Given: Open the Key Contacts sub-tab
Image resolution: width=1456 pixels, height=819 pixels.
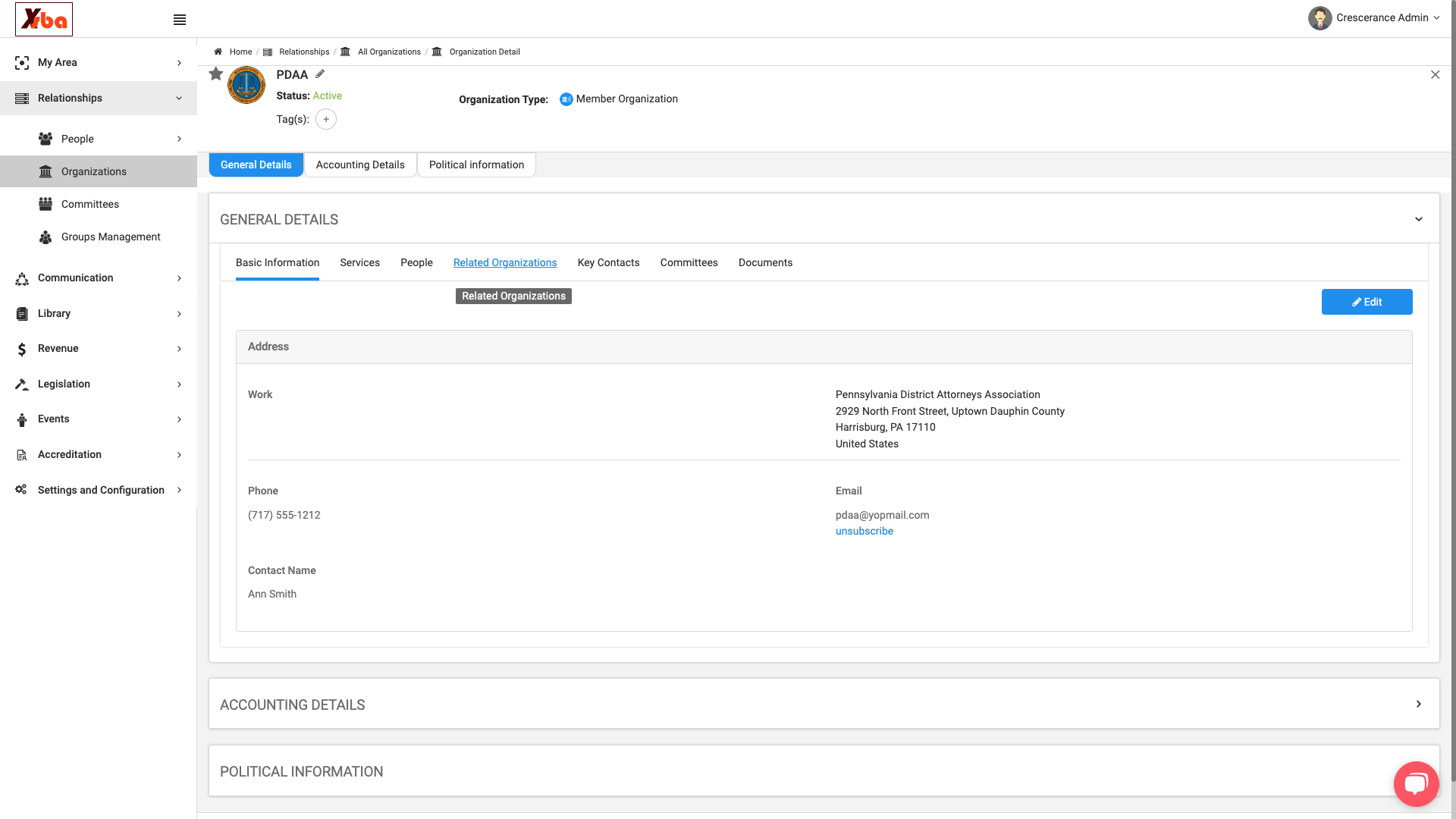Looking at the screenshot, I should pos(608,262).
